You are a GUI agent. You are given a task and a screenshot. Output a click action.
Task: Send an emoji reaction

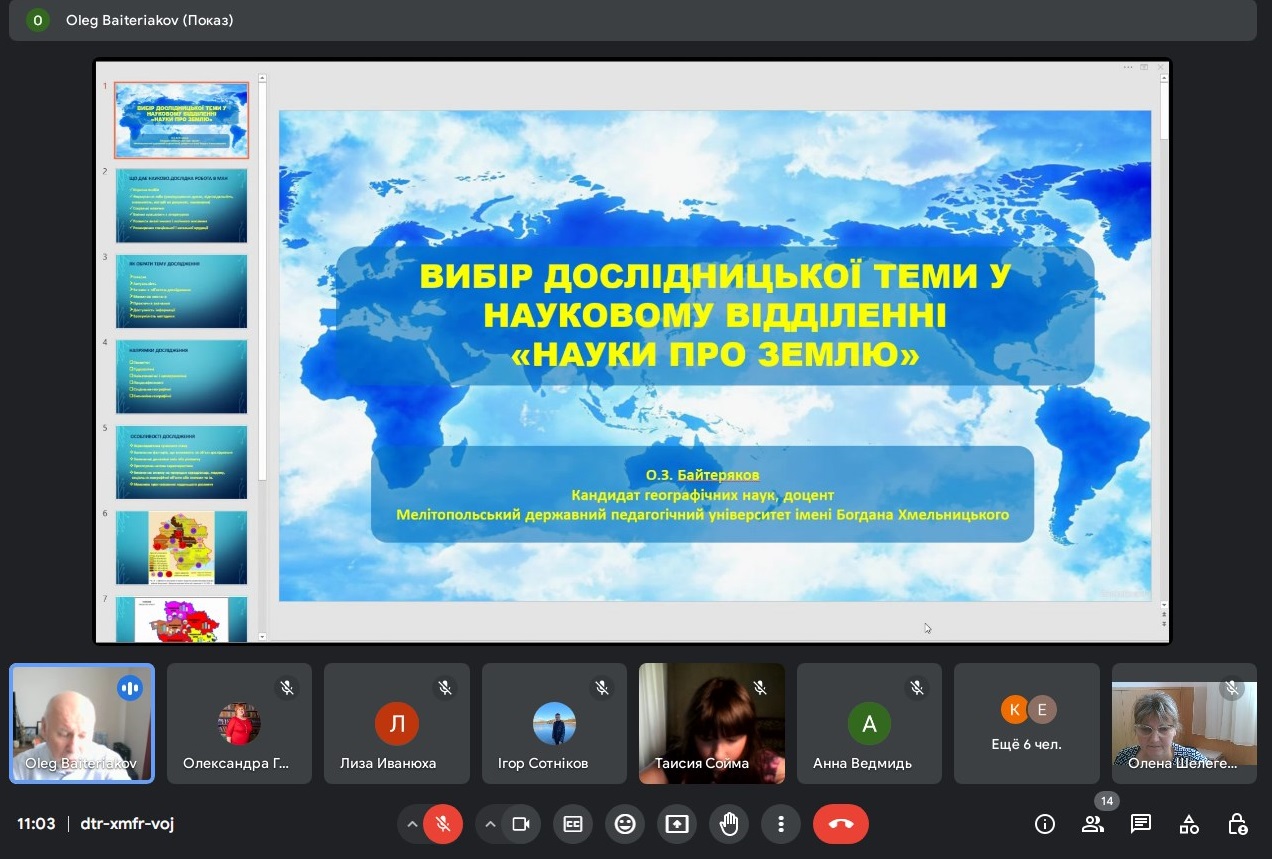point(625,824)
